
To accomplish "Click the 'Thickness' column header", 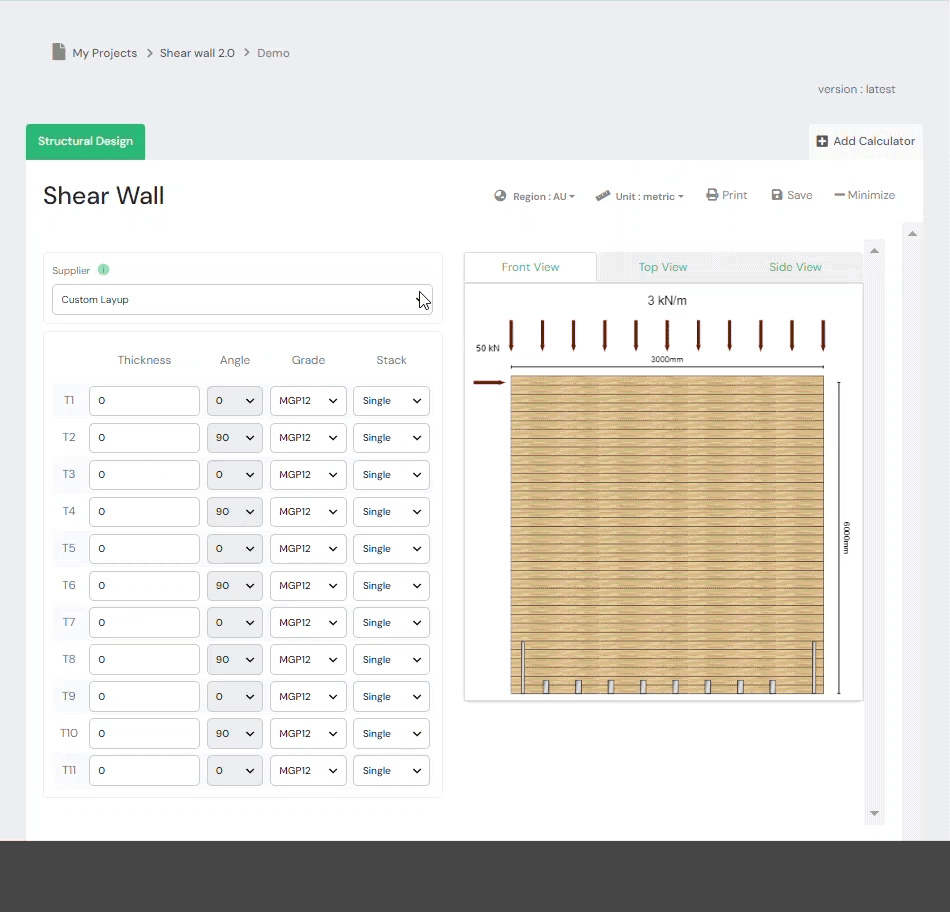I will [144, 360].
